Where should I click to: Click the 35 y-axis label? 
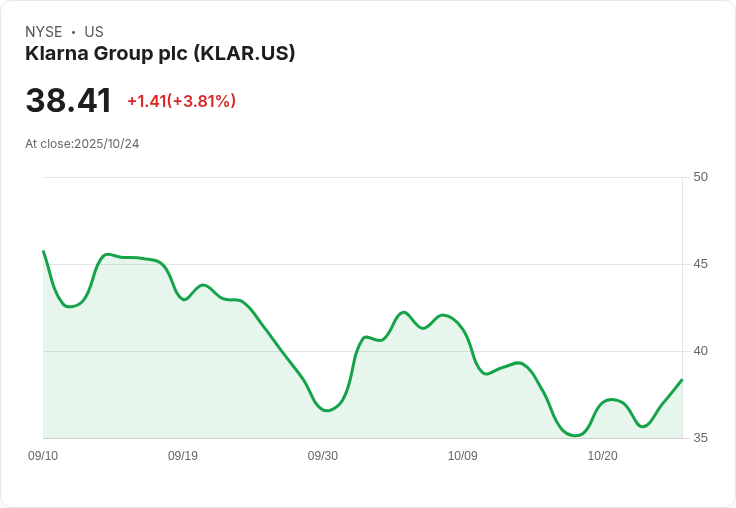pyautogui.click(x=700, y=438)
